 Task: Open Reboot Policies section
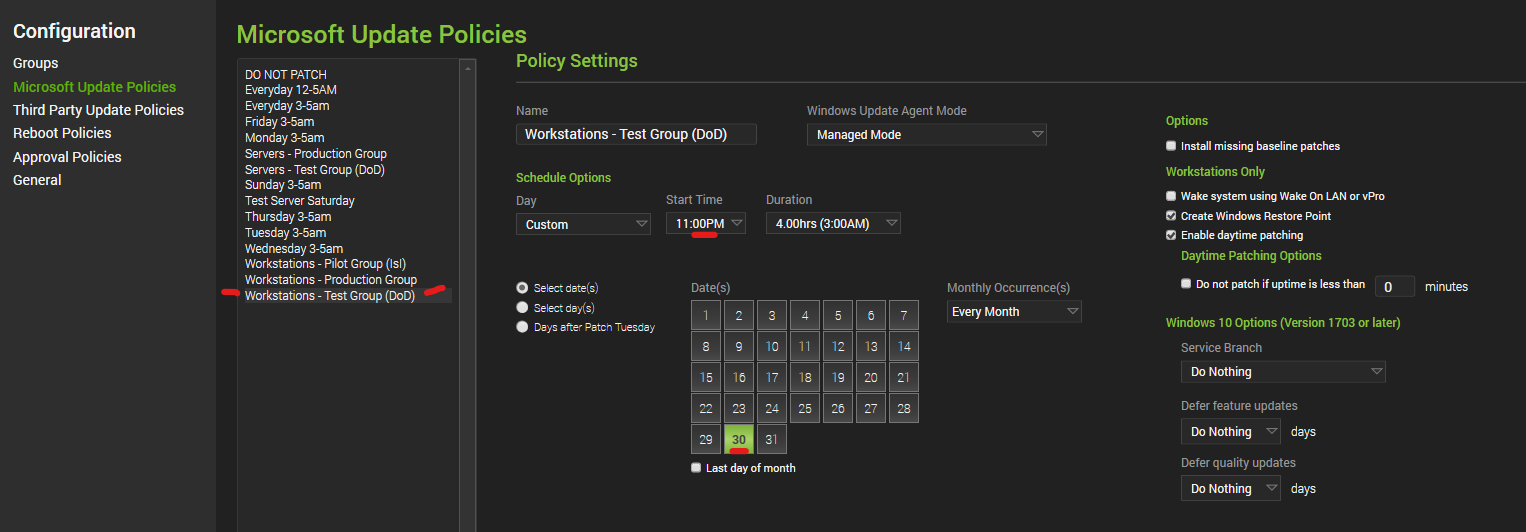point(62,133)
